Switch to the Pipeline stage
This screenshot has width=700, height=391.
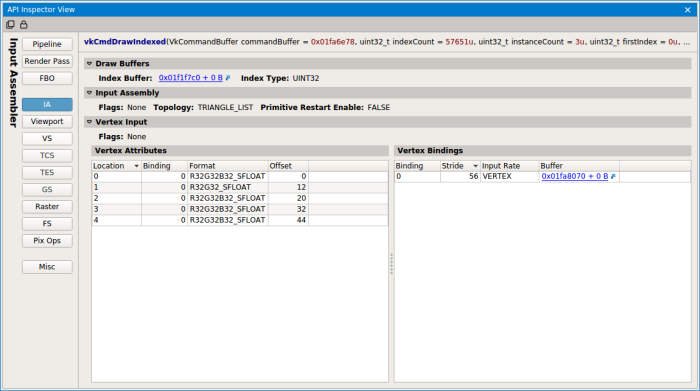[47, 44]
